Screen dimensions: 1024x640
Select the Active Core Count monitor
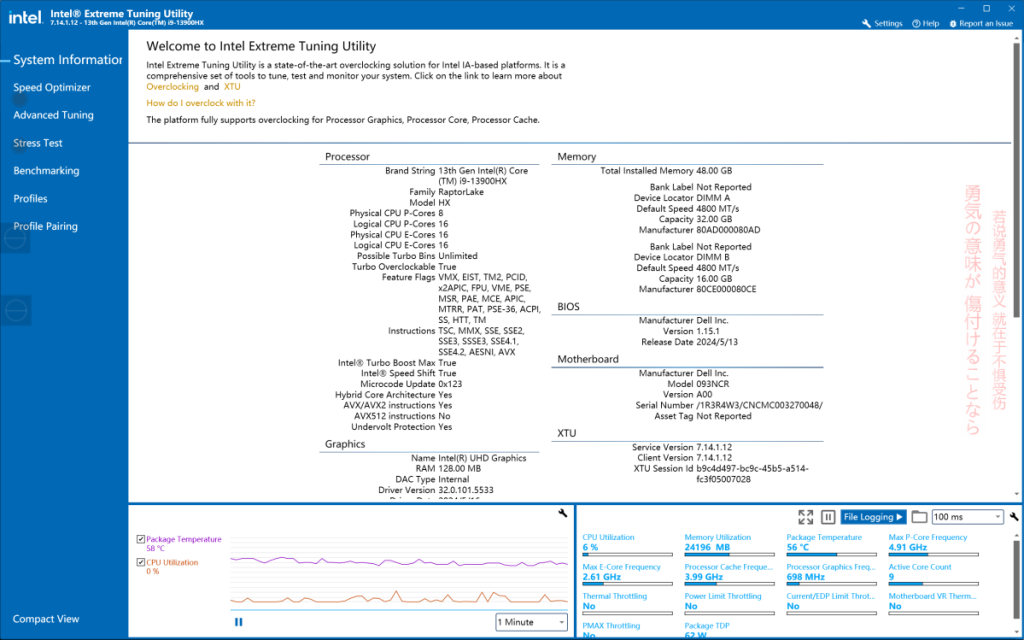click(933, 575)
